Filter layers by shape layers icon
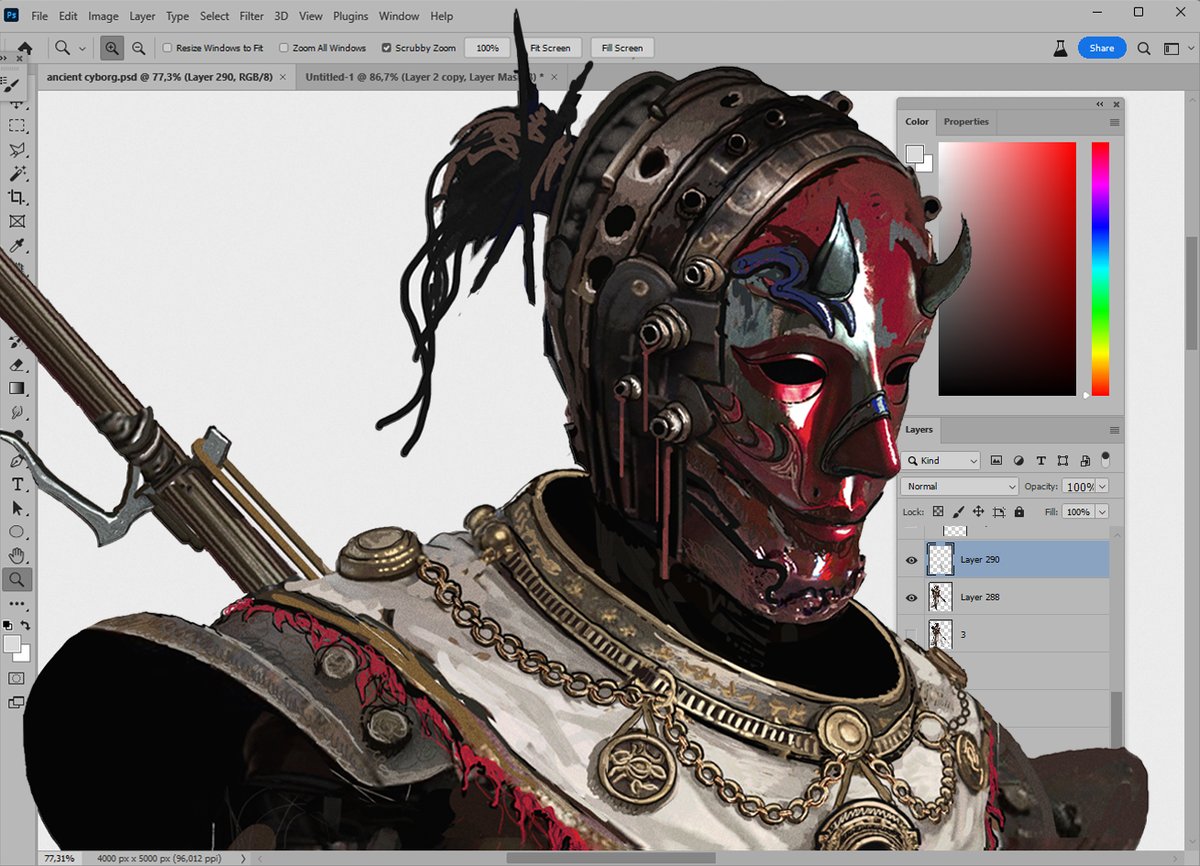The width and height of the screenshot is (1200, 866). pyautogui.click(x=1062, y=461)
